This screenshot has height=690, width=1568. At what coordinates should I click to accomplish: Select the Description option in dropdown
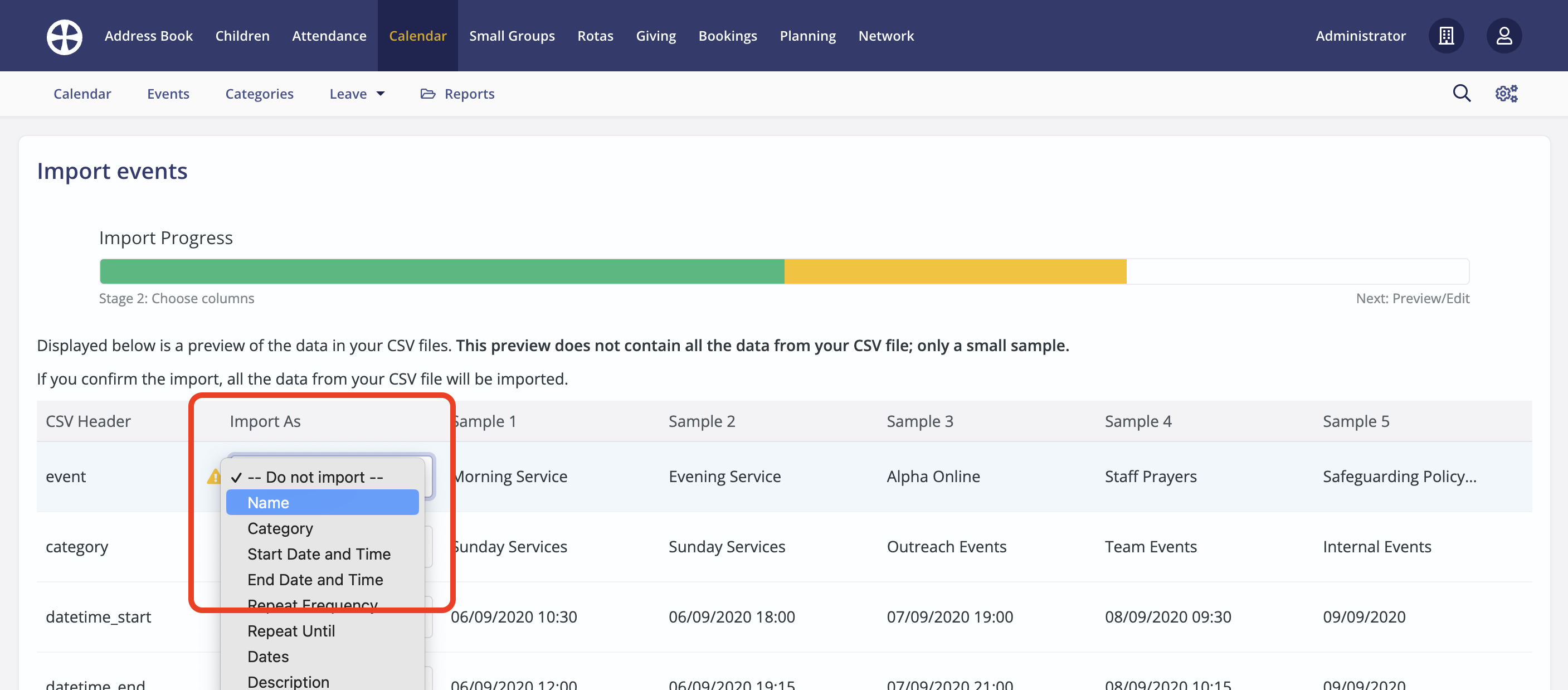[x=288, y=682]
